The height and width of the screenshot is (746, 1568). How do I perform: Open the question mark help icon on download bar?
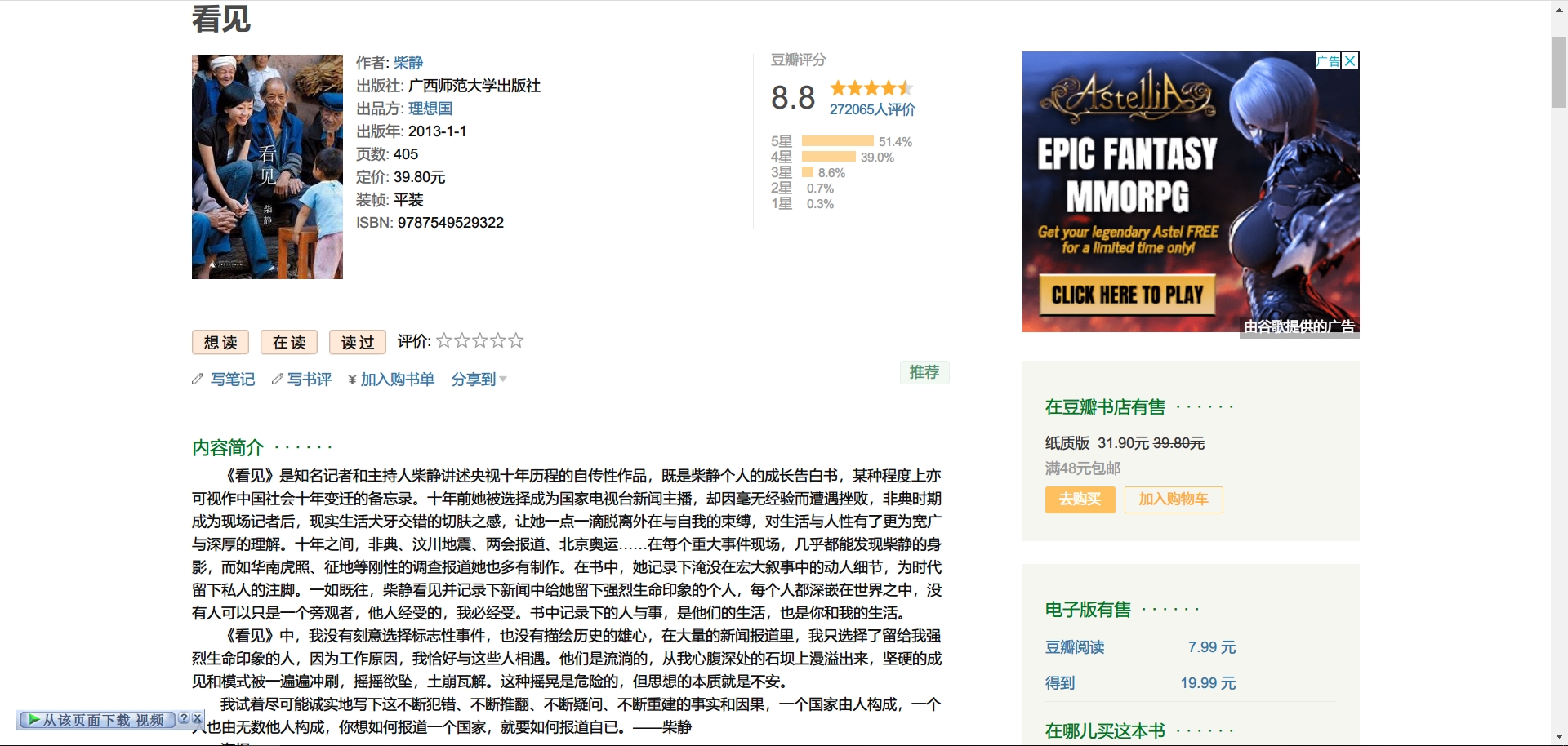(184, 719)
